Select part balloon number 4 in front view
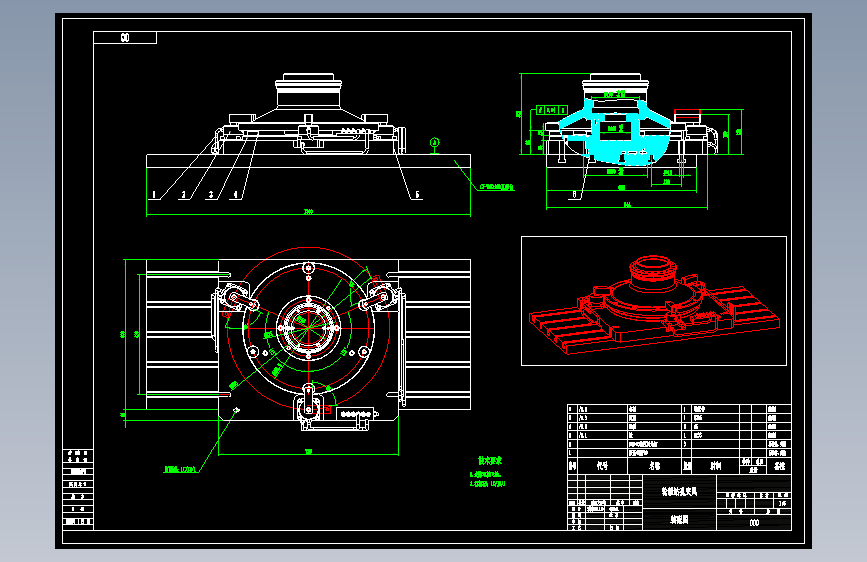 coord(236,194)
